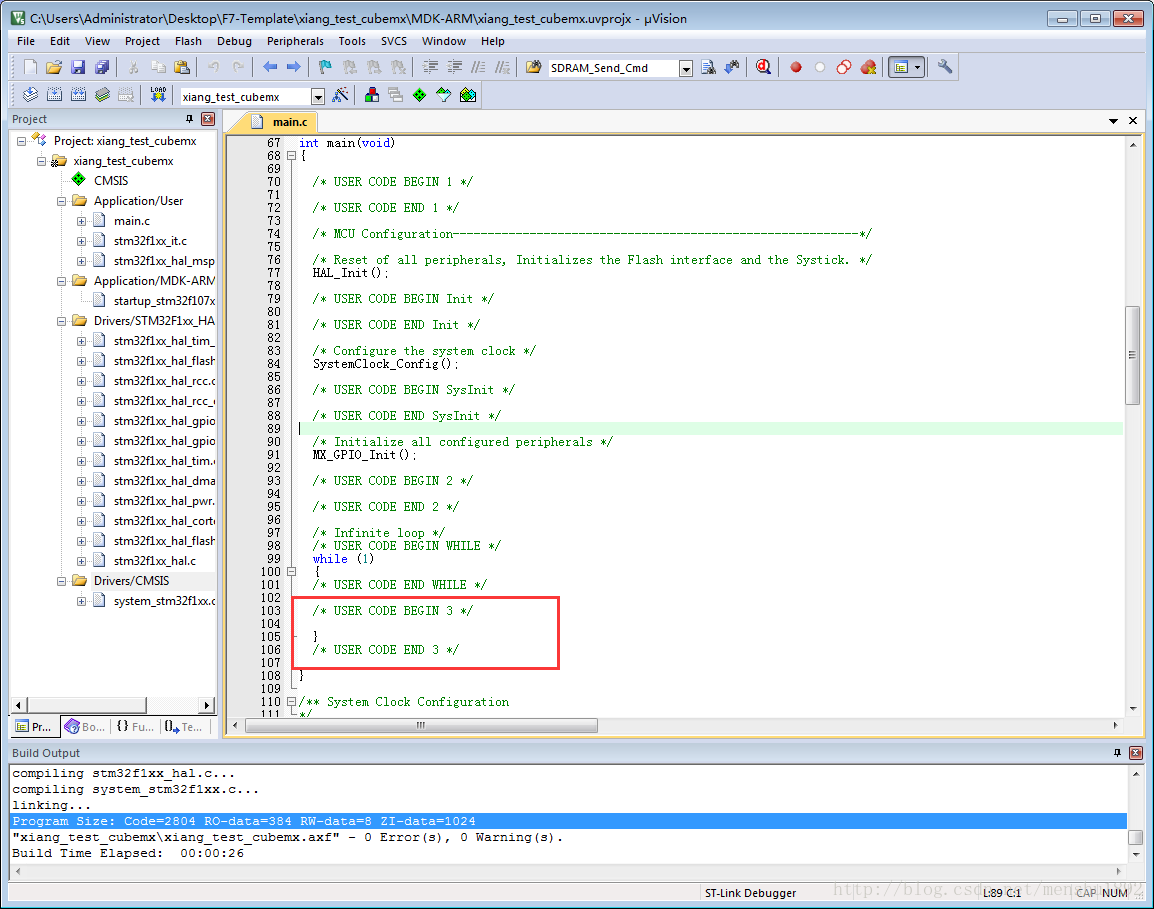Expand stm32f1xx_it.c dependencies
1154x909 pixels.
[x=82, y=241]
